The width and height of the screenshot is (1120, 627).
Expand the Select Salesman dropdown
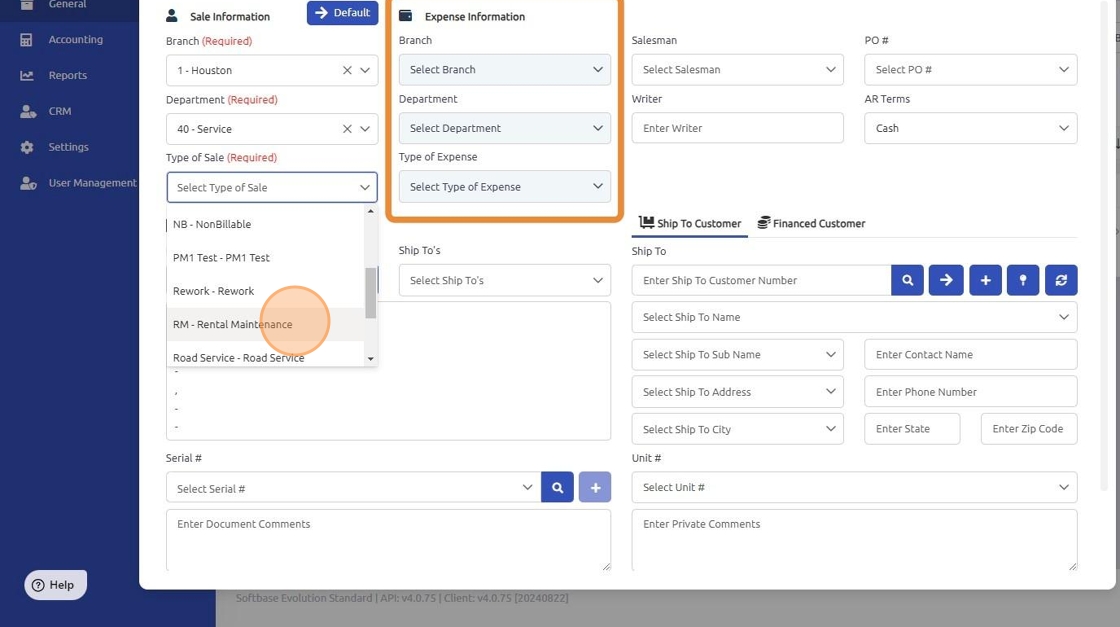click(x=737, y=70)
